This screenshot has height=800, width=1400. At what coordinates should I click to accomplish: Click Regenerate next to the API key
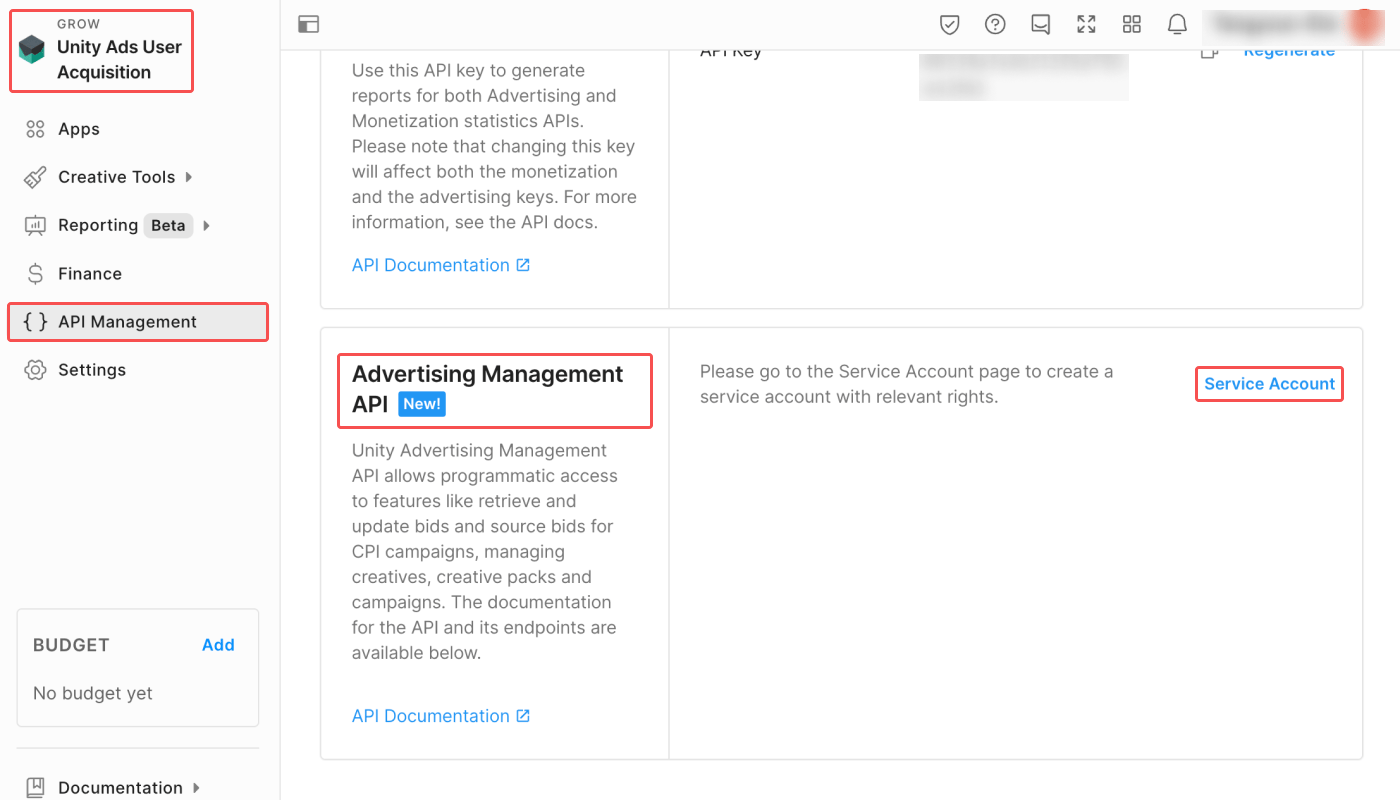(1289, 51)
